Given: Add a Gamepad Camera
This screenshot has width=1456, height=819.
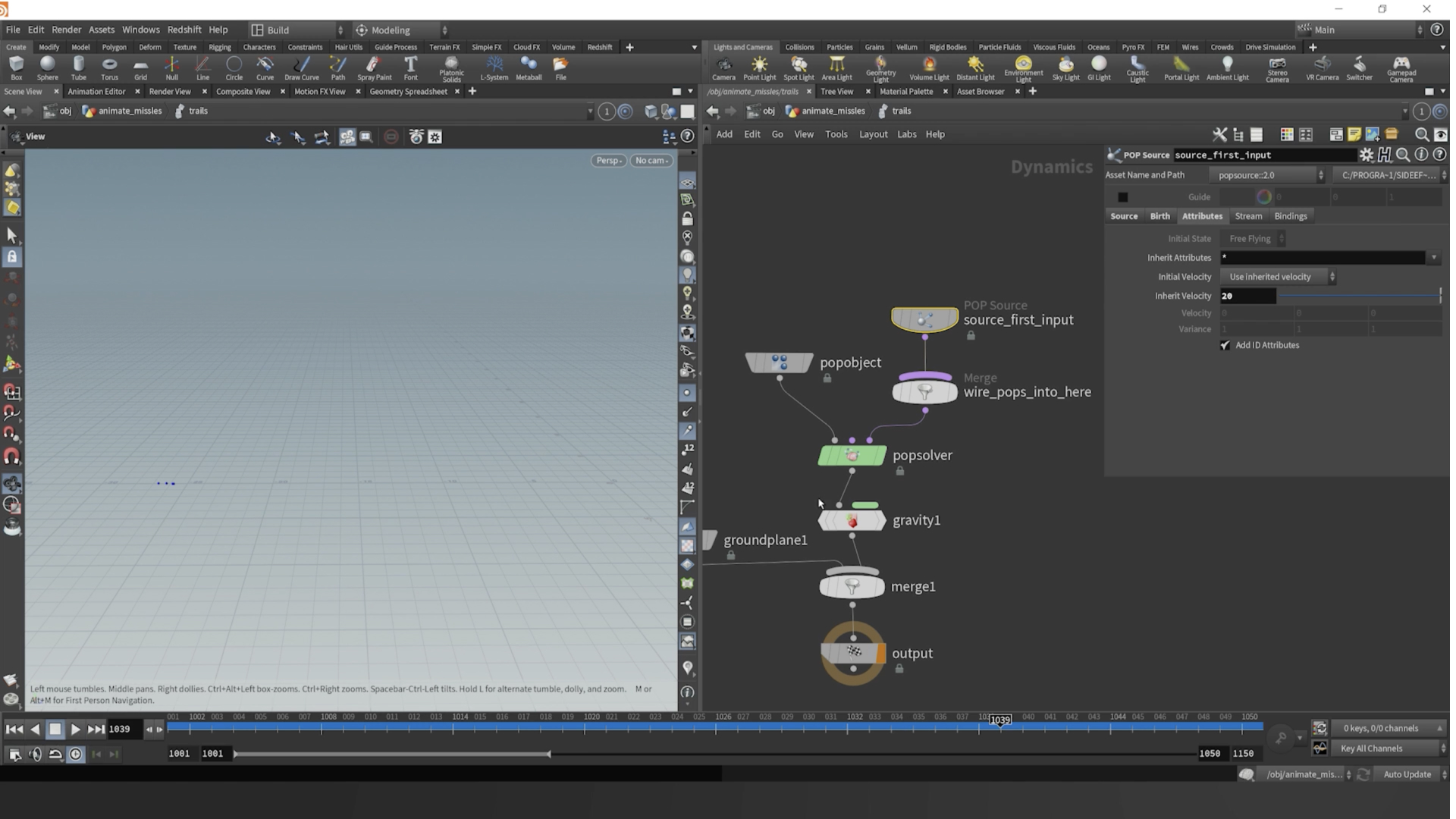Looking at the screenshot, I should tap(1401, 69).
